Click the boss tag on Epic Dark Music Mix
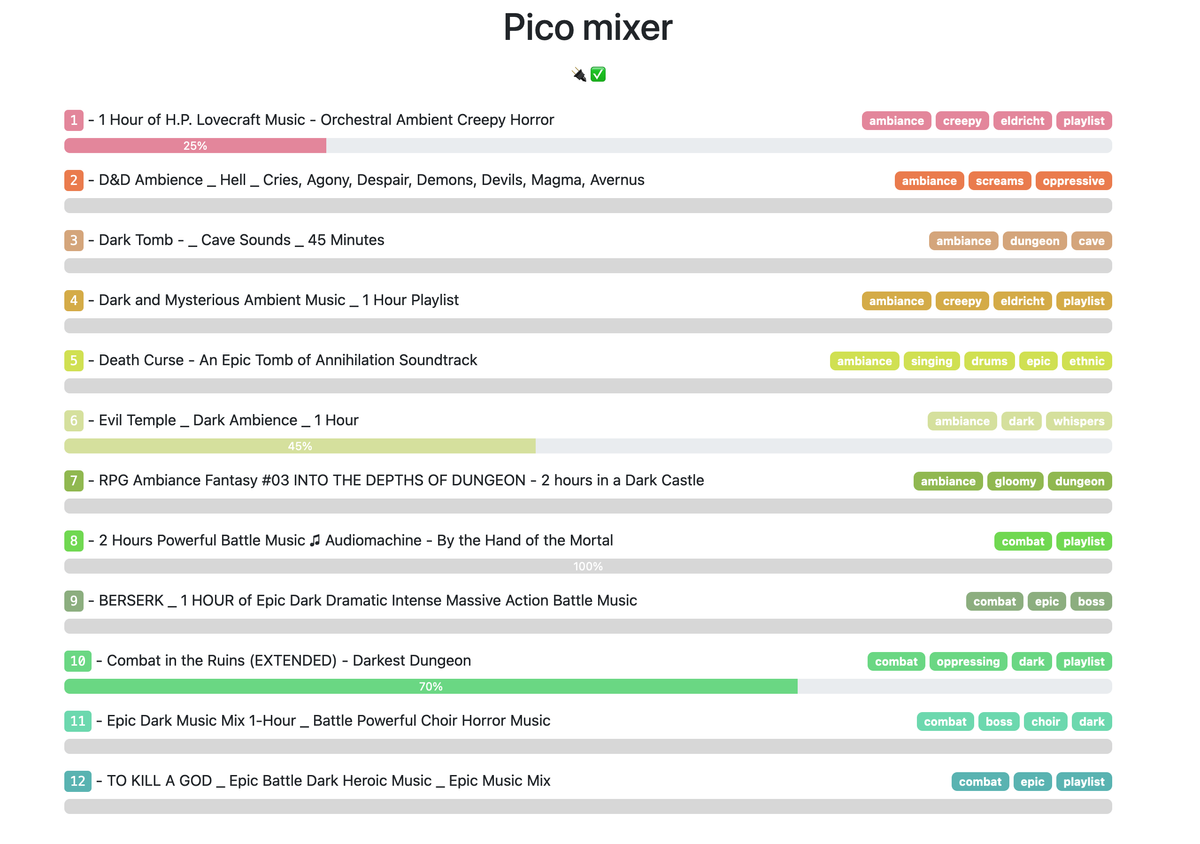The height and width of the screenshot is (844, 1200). tap(998, 721)
